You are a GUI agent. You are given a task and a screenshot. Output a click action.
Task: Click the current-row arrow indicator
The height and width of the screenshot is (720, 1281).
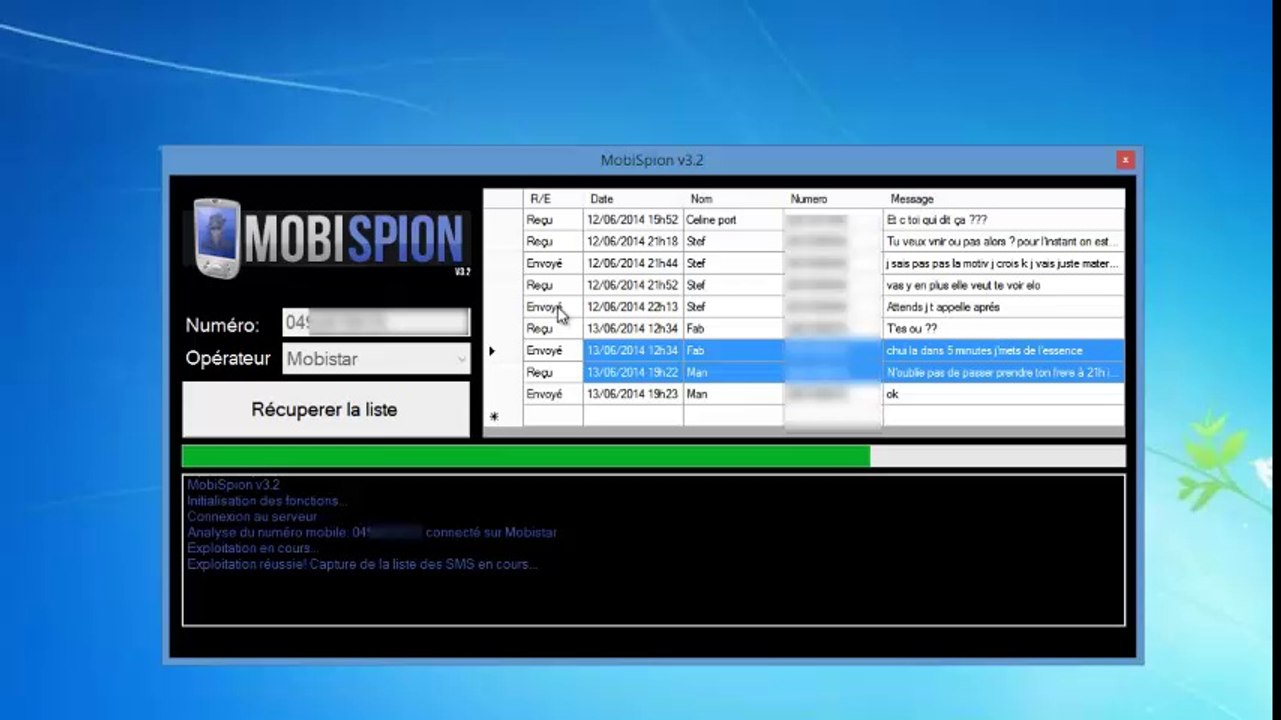[x=492, y=351]
